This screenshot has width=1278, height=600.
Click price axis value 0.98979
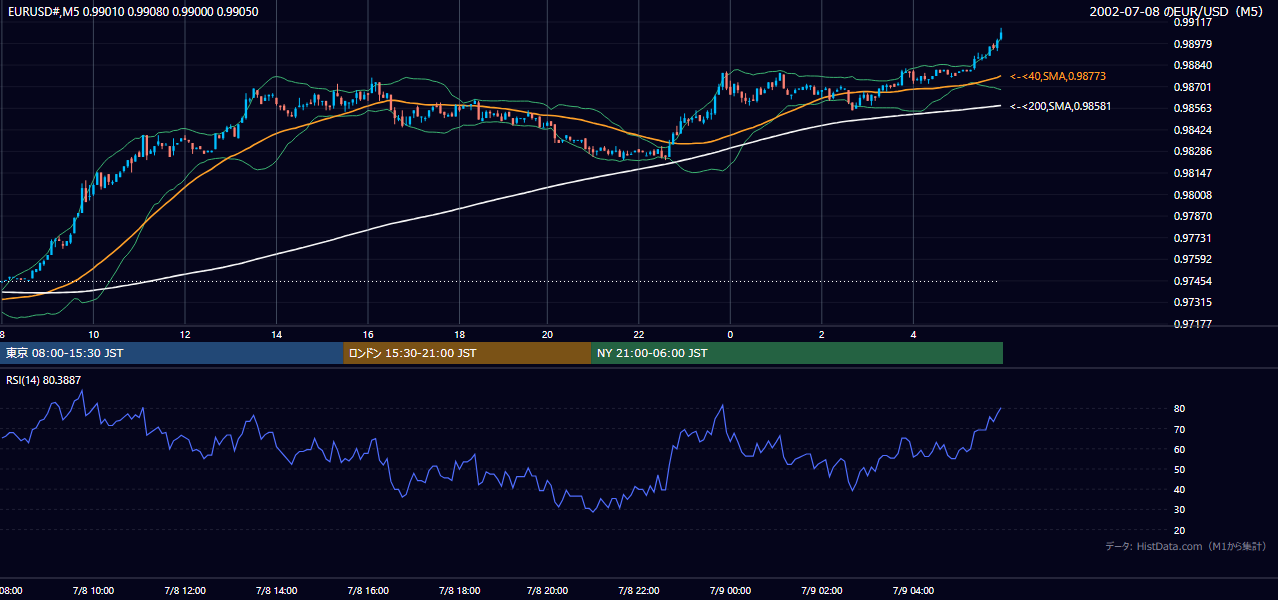[x=1193, y=44]
